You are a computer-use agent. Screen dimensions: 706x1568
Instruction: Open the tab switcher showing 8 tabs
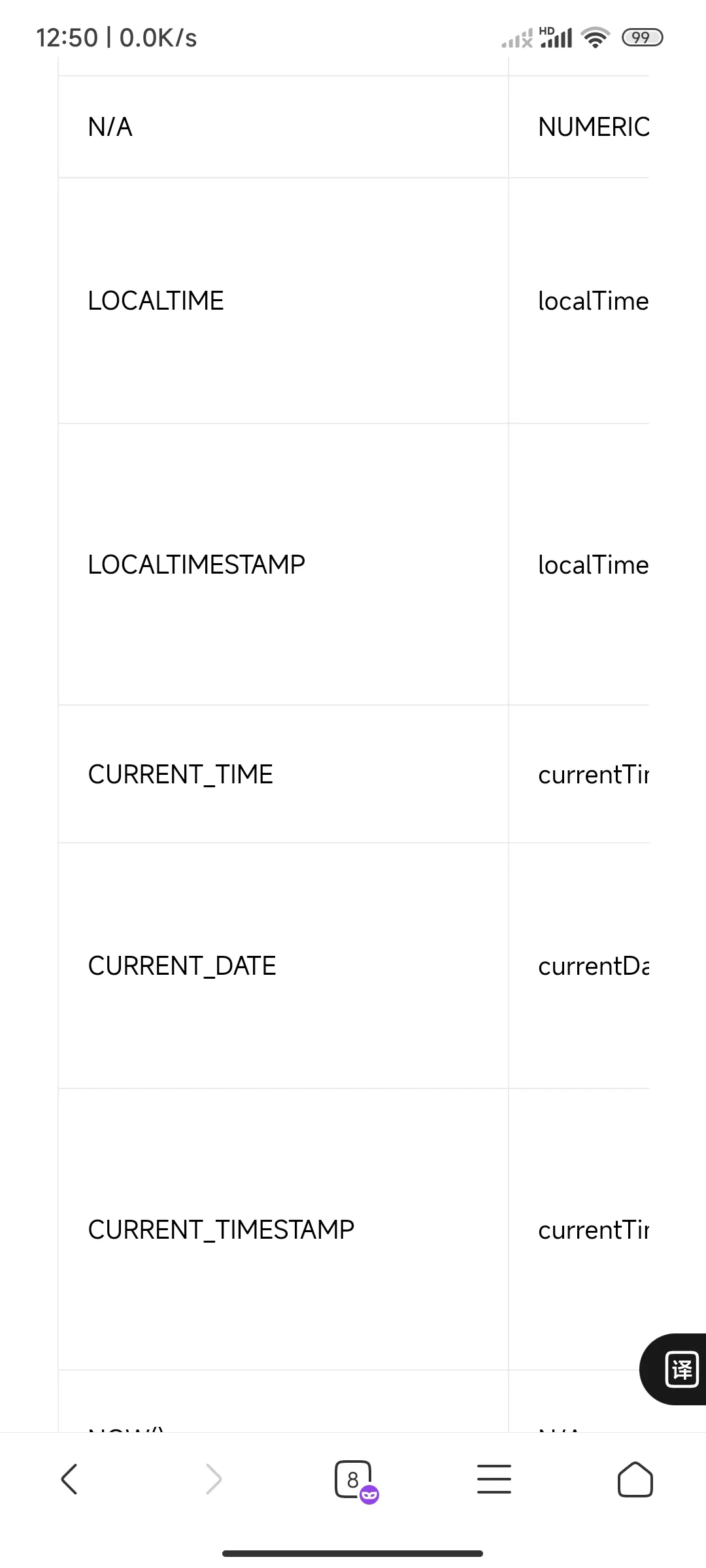(353, 1479)
